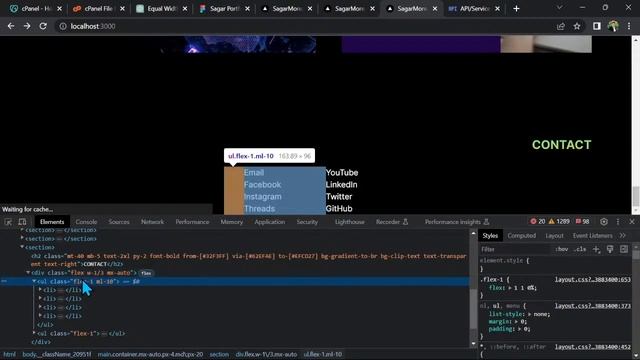This screenshot has height=360, width=640.
Task: Toggle the flex badge overlay
Action: pyautogui.click(x=146, y=273)
